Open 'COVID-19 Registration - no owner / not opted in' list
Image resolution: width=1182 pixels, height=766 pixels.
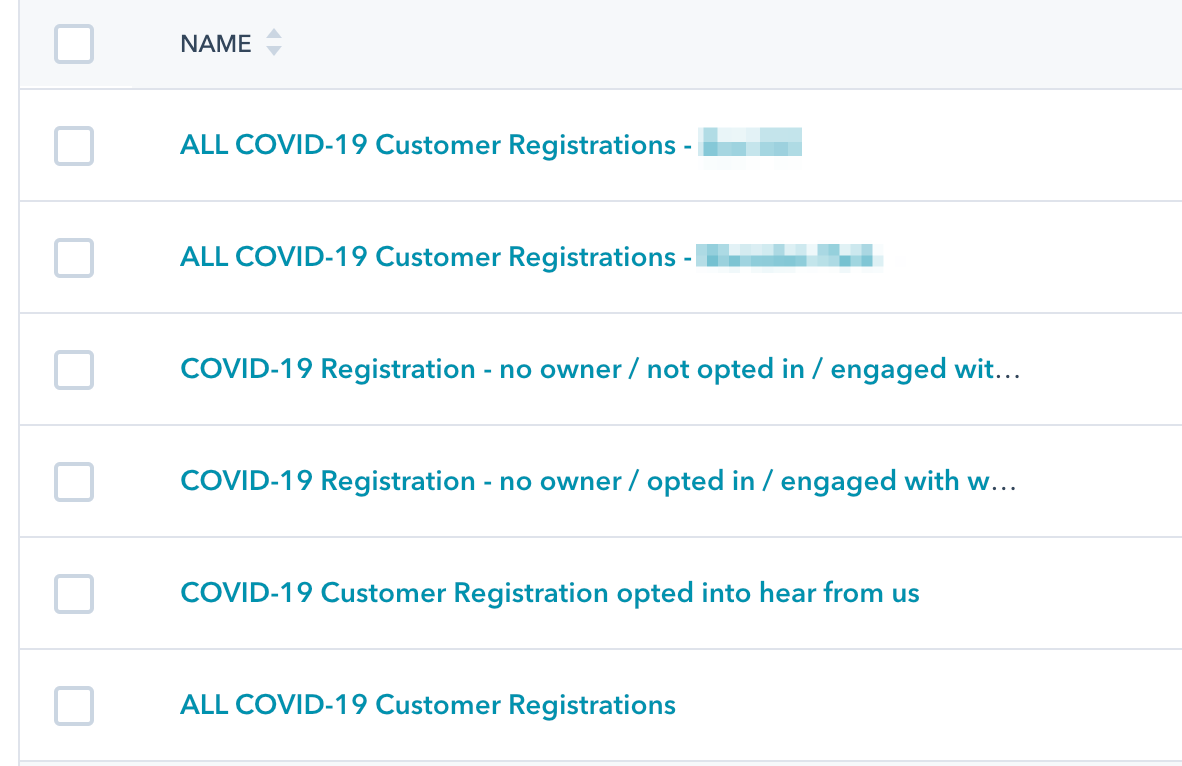pyautogui.click(x=600, y=370)
